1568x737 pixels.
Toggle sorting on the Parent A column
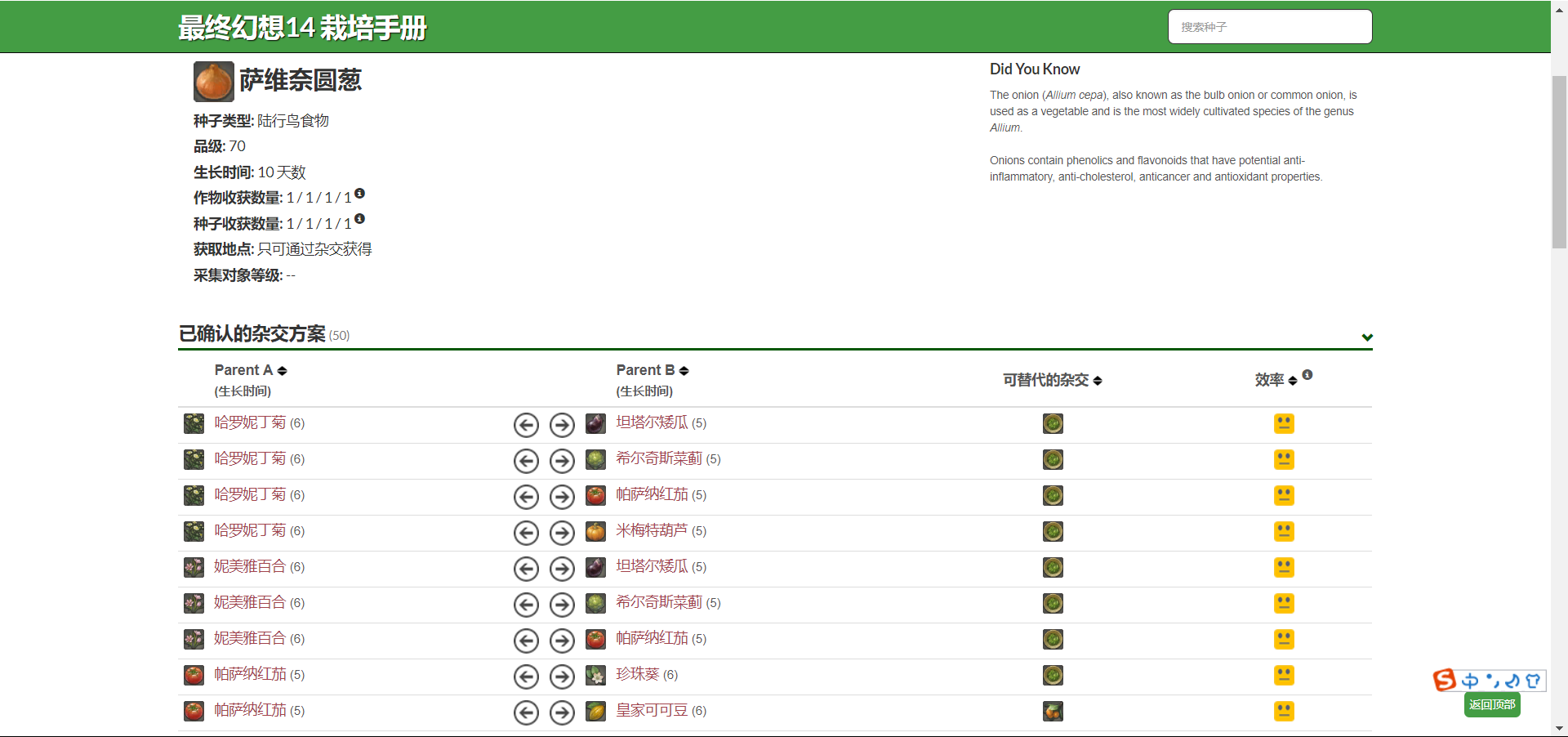click(283, 370)
